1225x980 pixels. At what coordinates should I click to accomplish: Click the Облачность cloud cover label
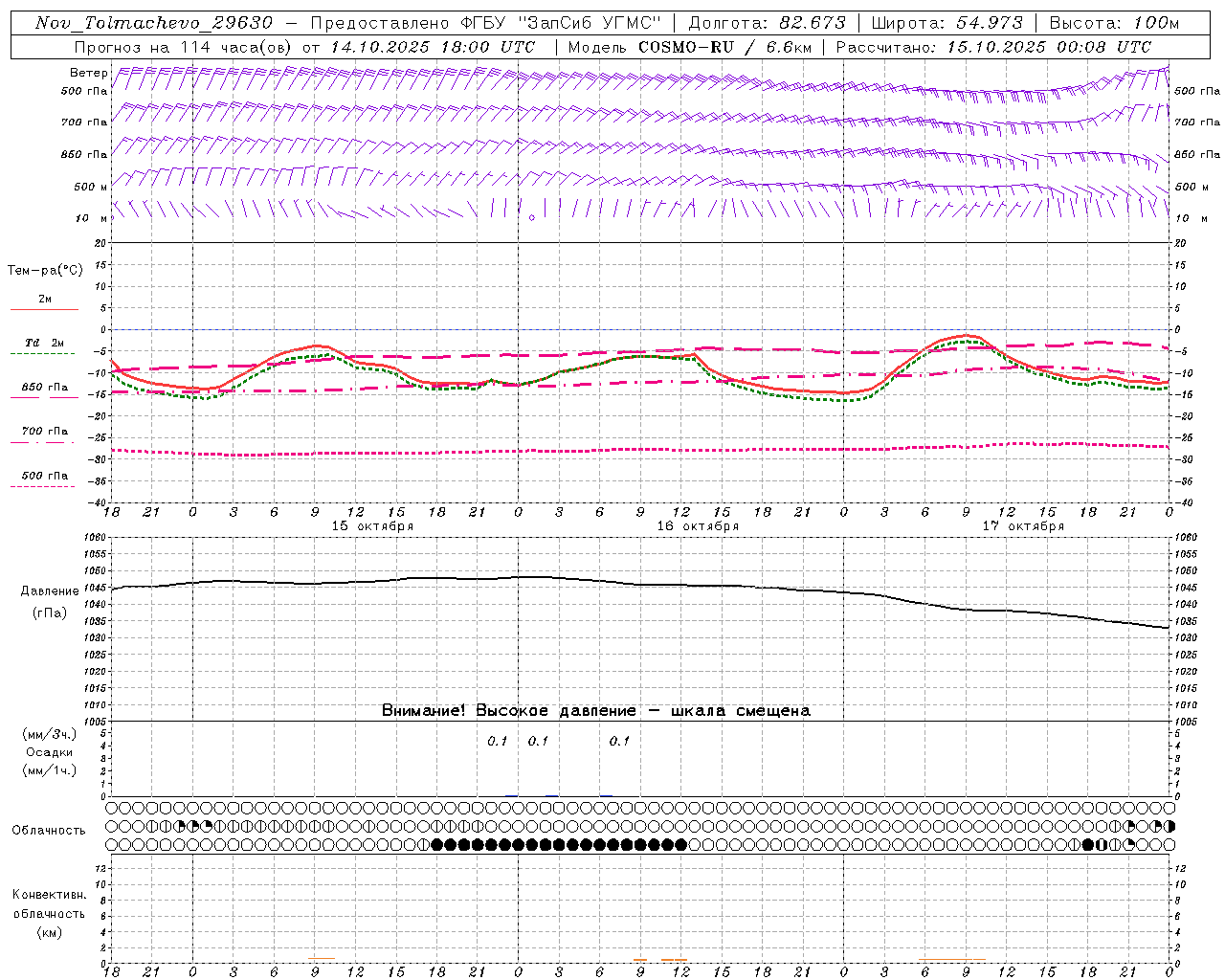click(x=49, y=831)
